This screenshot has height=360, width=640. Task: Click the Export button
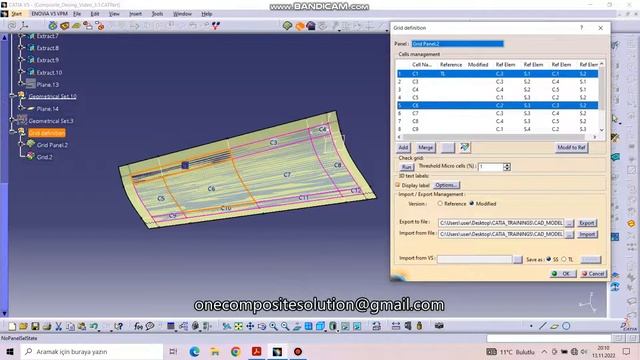[x=587, y=223]
